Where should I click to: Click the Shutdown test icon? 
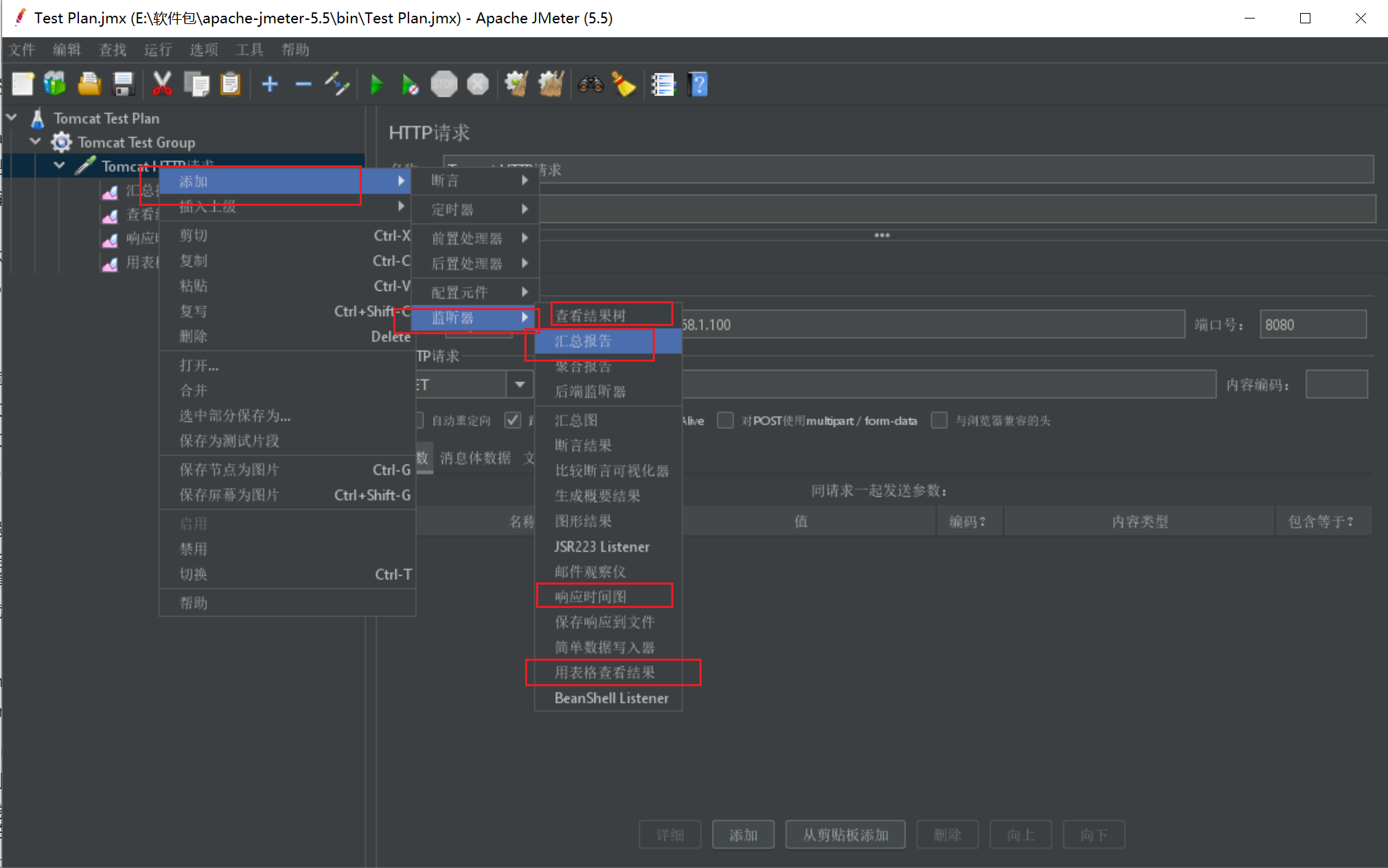click(x=478, y=84)
